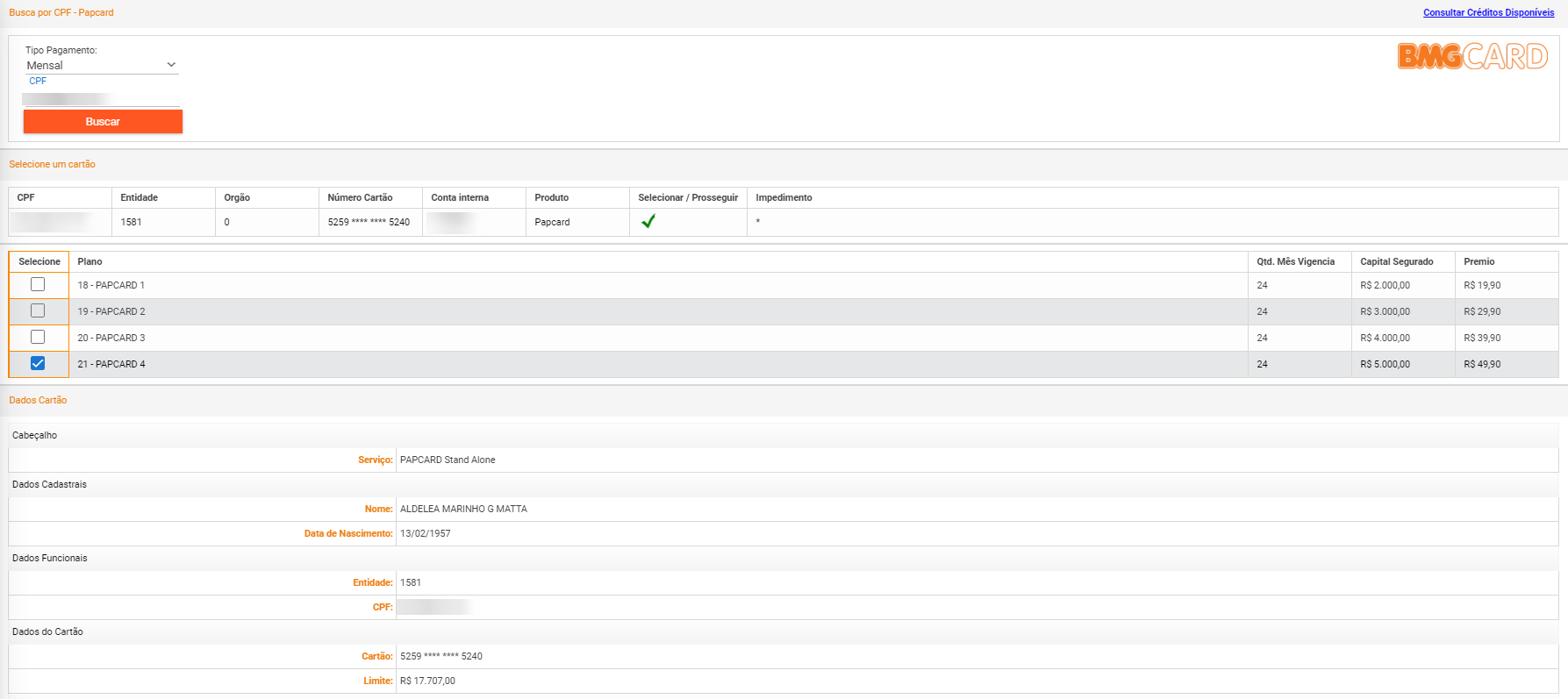1568x699 pixels.
Task: Click the Busca por CPF - Papcard heading
Action: (x=61, y=12)
